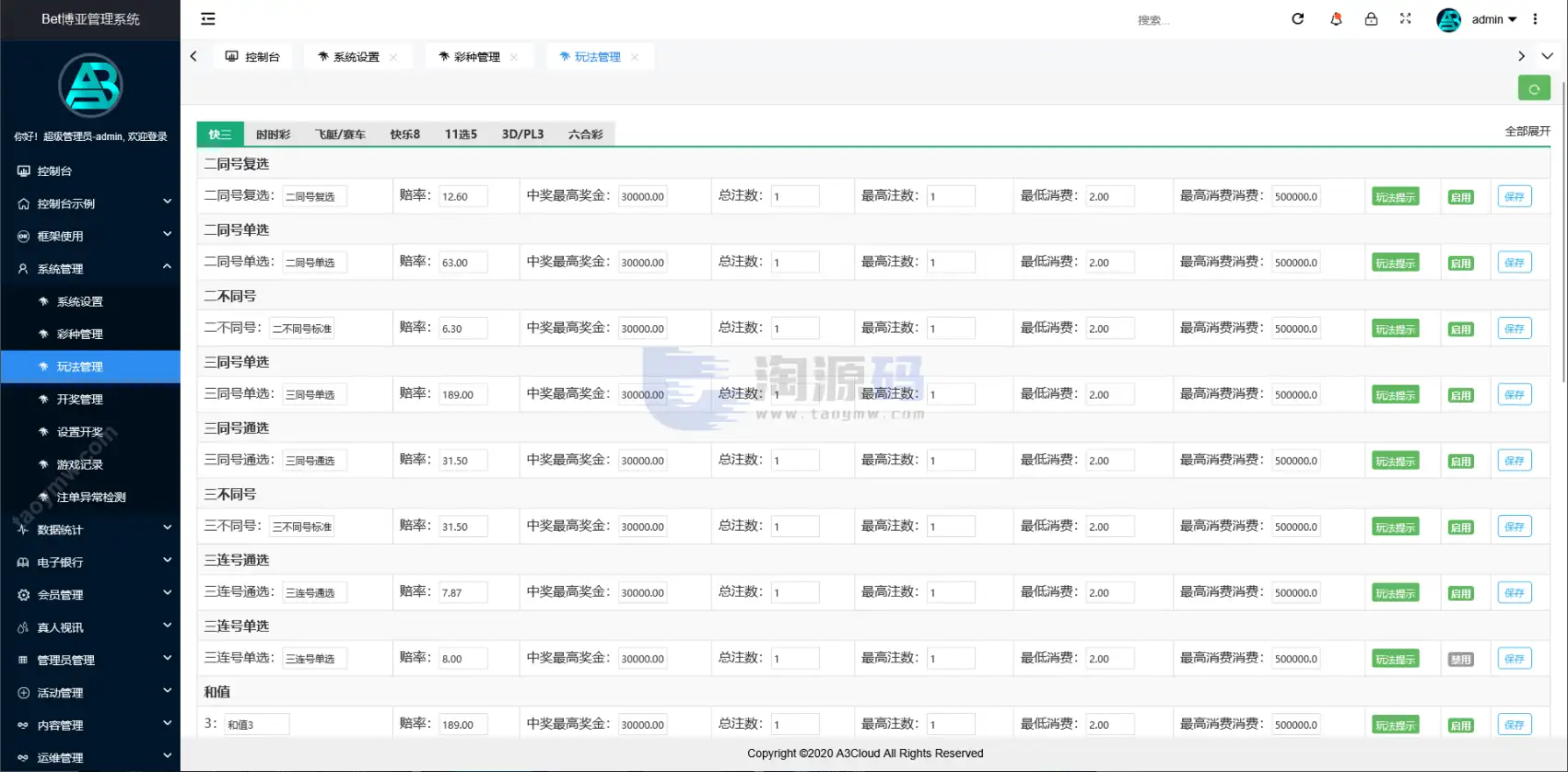Click 电子银行 icon in sidebar
1568x772 pixels.
tap(24, 562)
